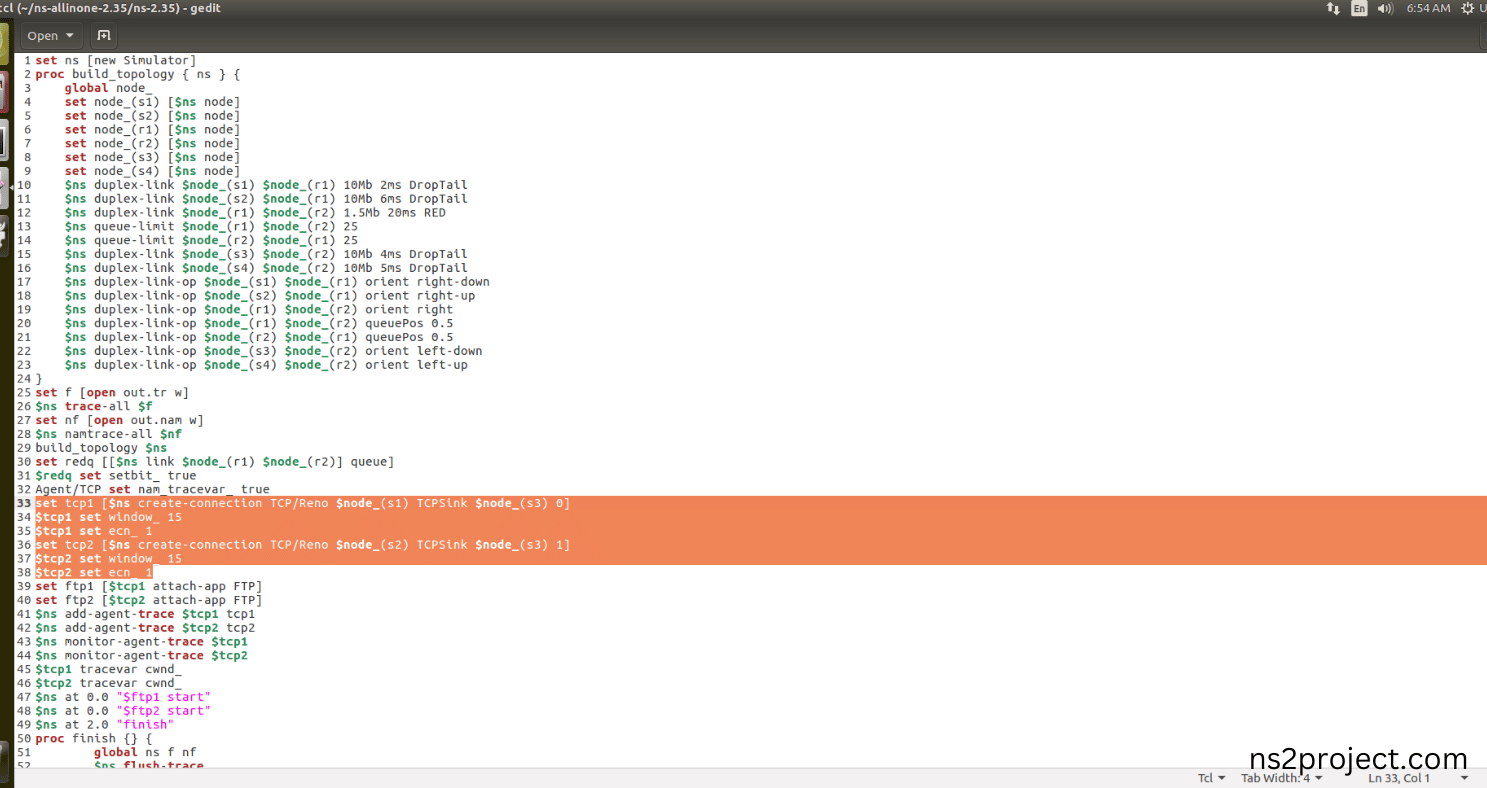1487x788 pixels.
Task: Open the sound volume indicator
Action: coord(1385,8)
